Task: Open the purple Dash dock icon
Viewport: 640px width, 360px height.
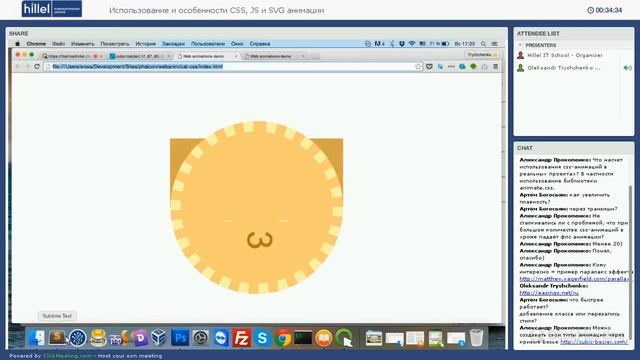Action: coord(140,338)
